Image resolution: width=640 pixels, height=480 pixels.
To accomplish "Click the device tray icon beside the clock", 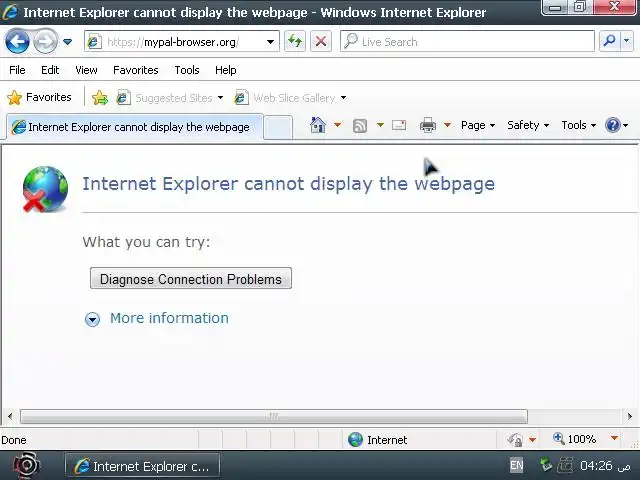I will 565,465.
